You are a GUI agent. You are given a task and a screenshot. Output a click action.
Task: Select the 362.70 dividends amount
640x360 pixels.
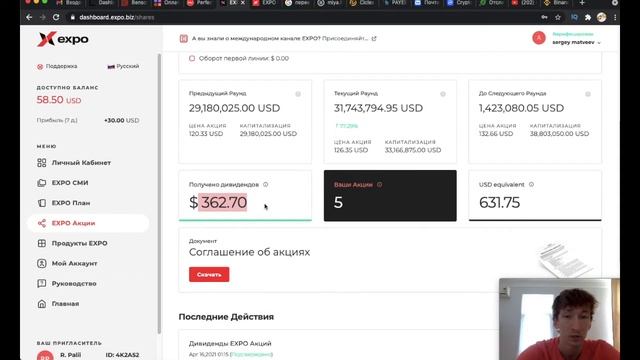(x=223, y=202)
